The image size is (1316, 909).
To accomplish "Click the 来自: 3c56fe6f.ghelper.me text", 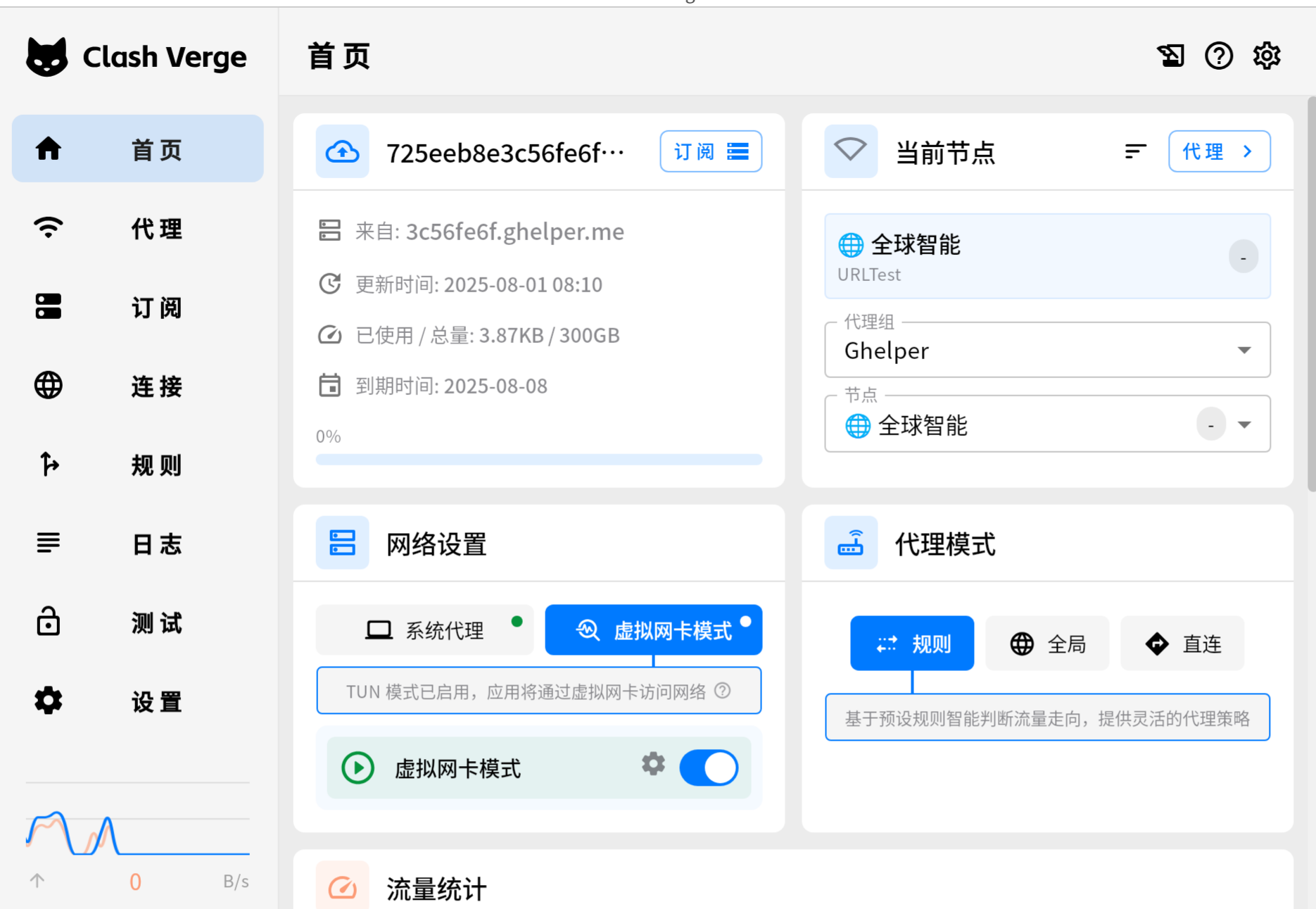I will pos(490,232).
